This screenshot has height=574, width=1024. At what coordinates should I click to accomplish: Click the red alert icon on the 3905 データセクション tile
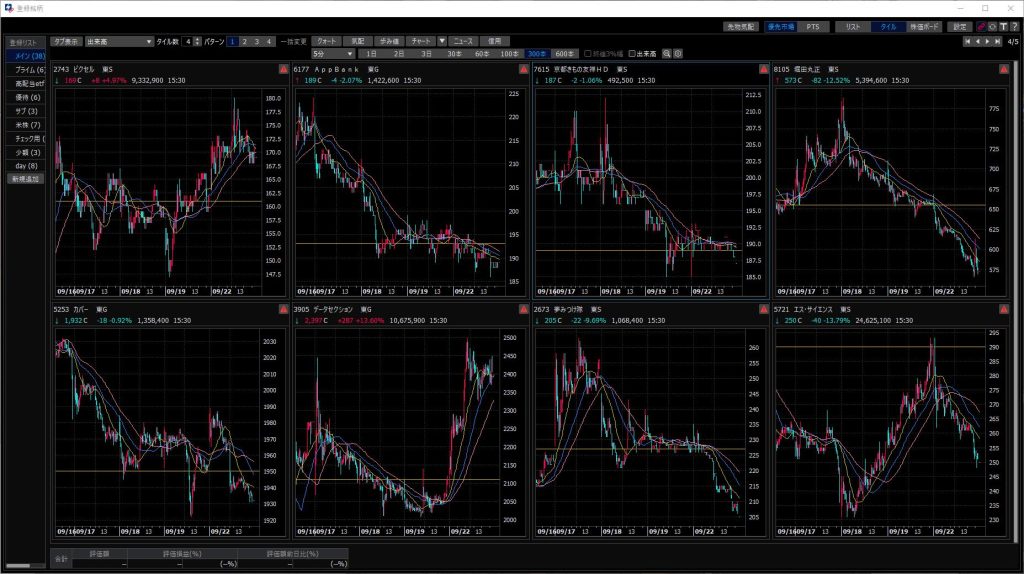[523, 310]
